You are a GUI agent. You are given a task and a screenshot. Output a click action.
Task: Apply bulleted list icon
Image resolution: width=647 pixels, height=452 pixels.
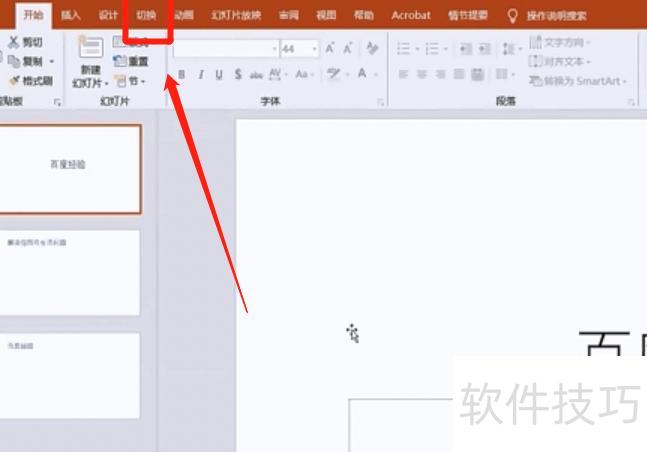(x=404, y=49)
